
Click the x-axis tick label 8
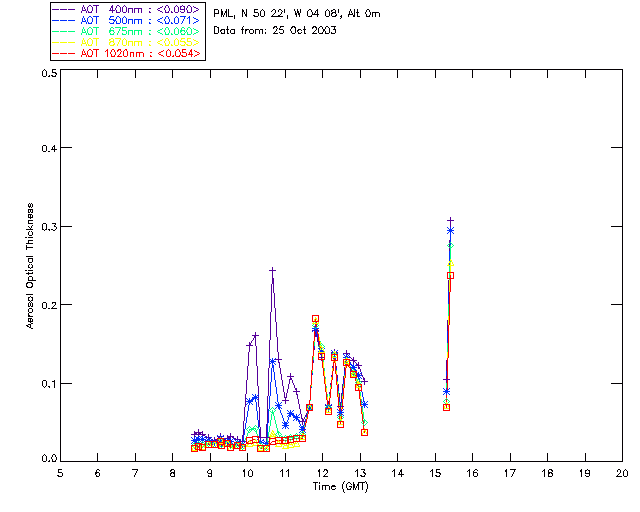pyautogui.click(x=173, y=473)
